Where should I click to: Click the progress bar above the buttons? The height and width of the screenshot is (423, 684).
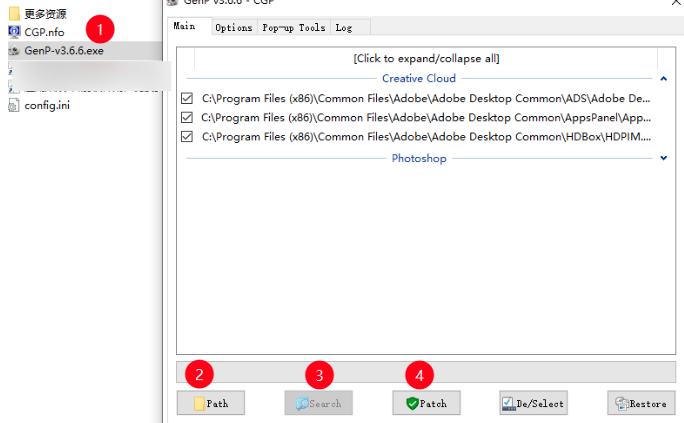click(x=426, y=372)
